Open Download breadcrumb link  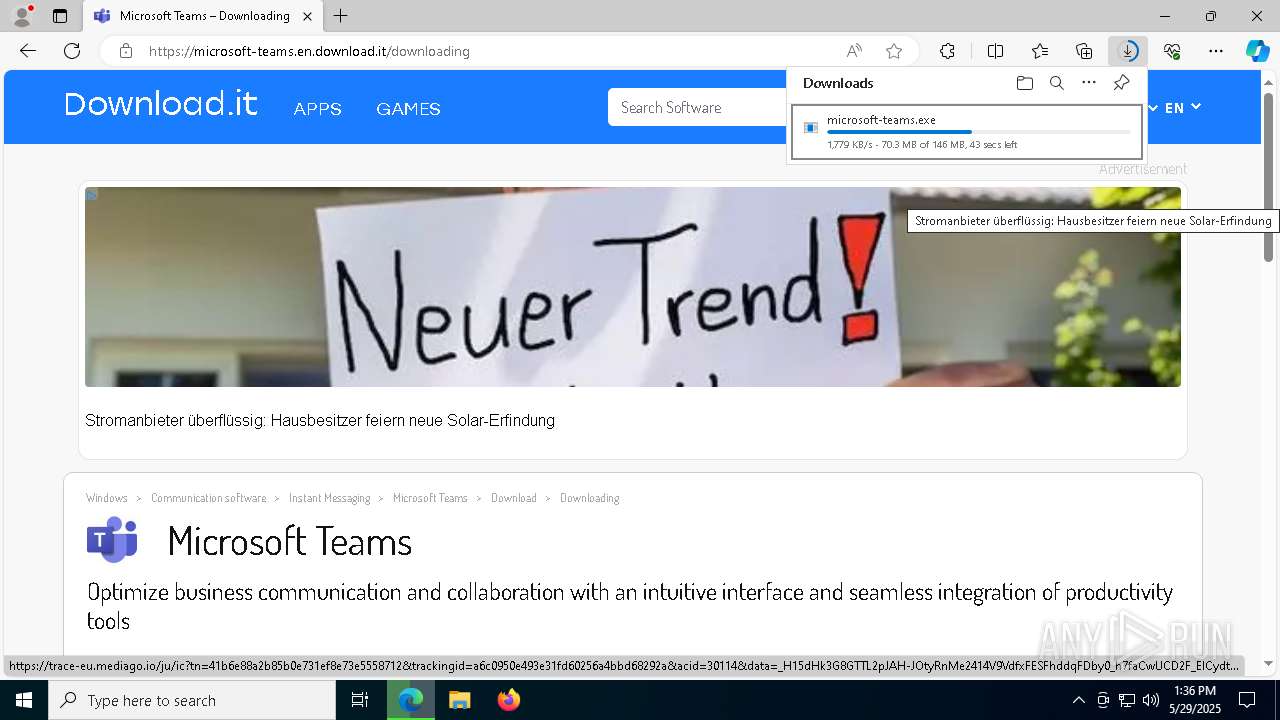pyautogui.click(x=514, y=498)
